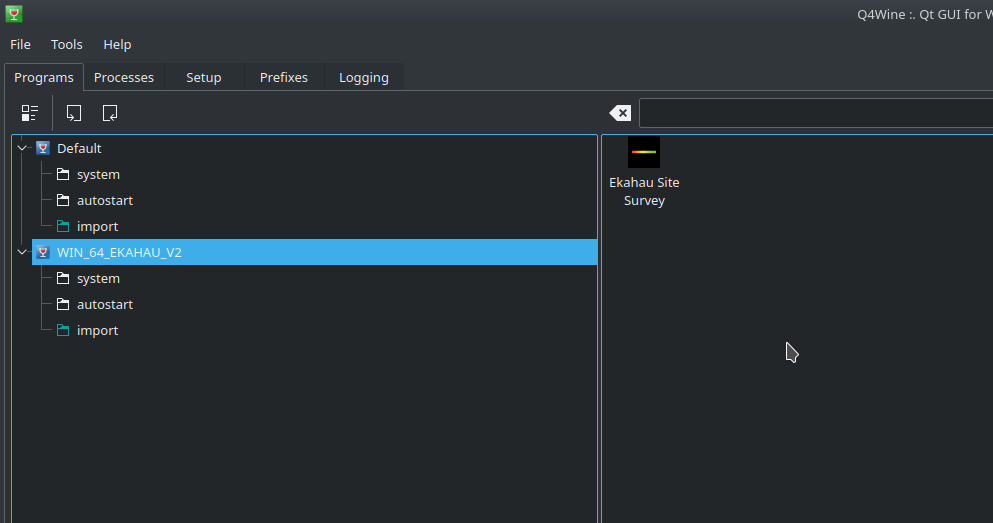Open the Tools menu
This screenshot has height=523, width=993.
pos(66,44)
